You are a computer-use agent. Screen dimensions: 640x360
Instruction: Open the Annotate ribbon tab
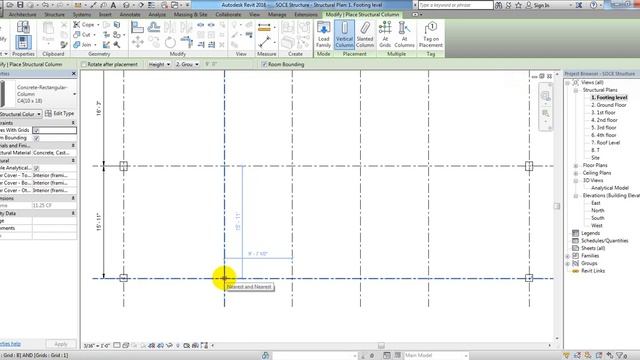tap(130, 14)
